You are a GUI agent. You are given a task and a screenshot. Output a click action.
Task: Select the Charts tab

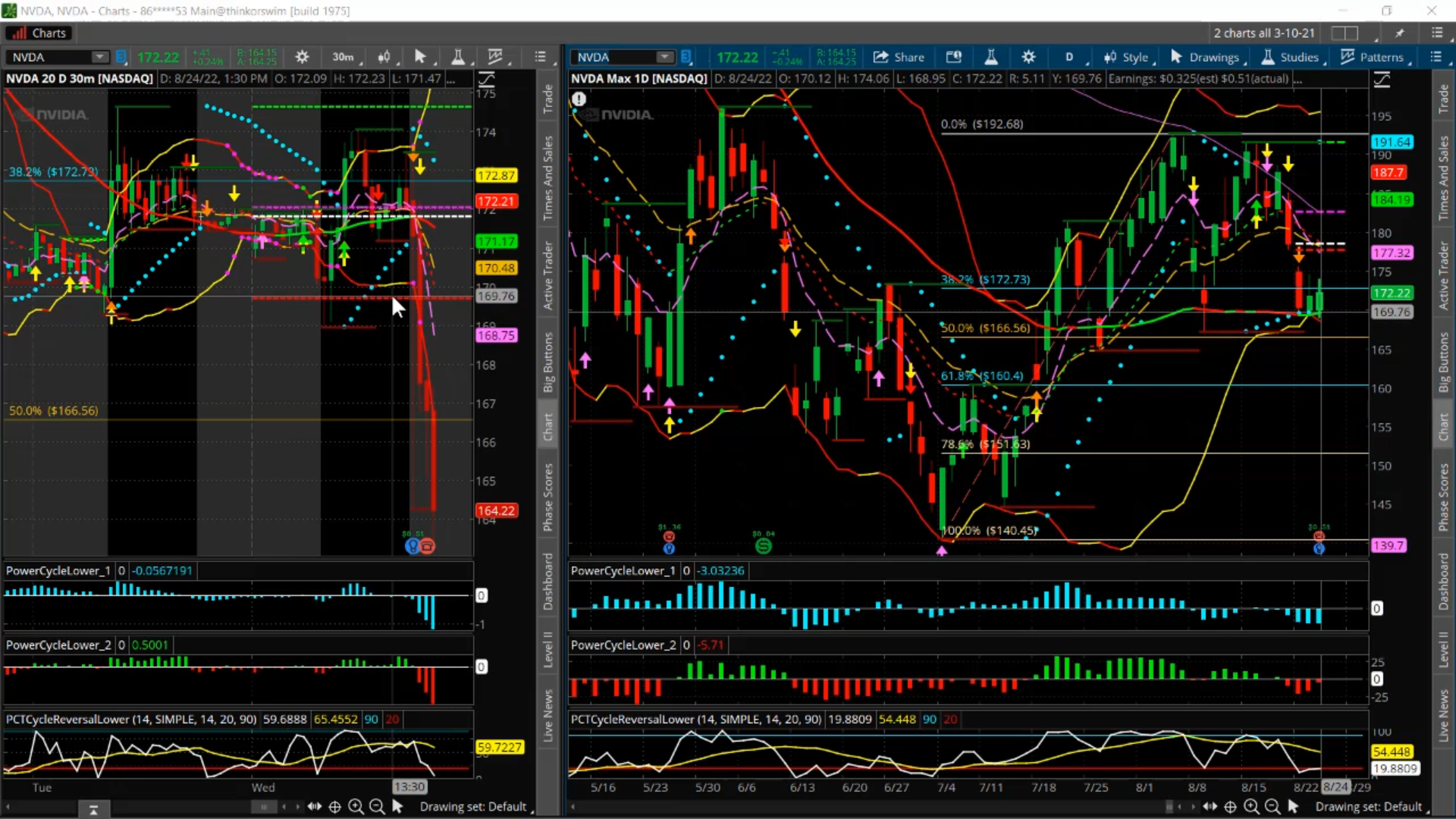[x=39, y=33]
